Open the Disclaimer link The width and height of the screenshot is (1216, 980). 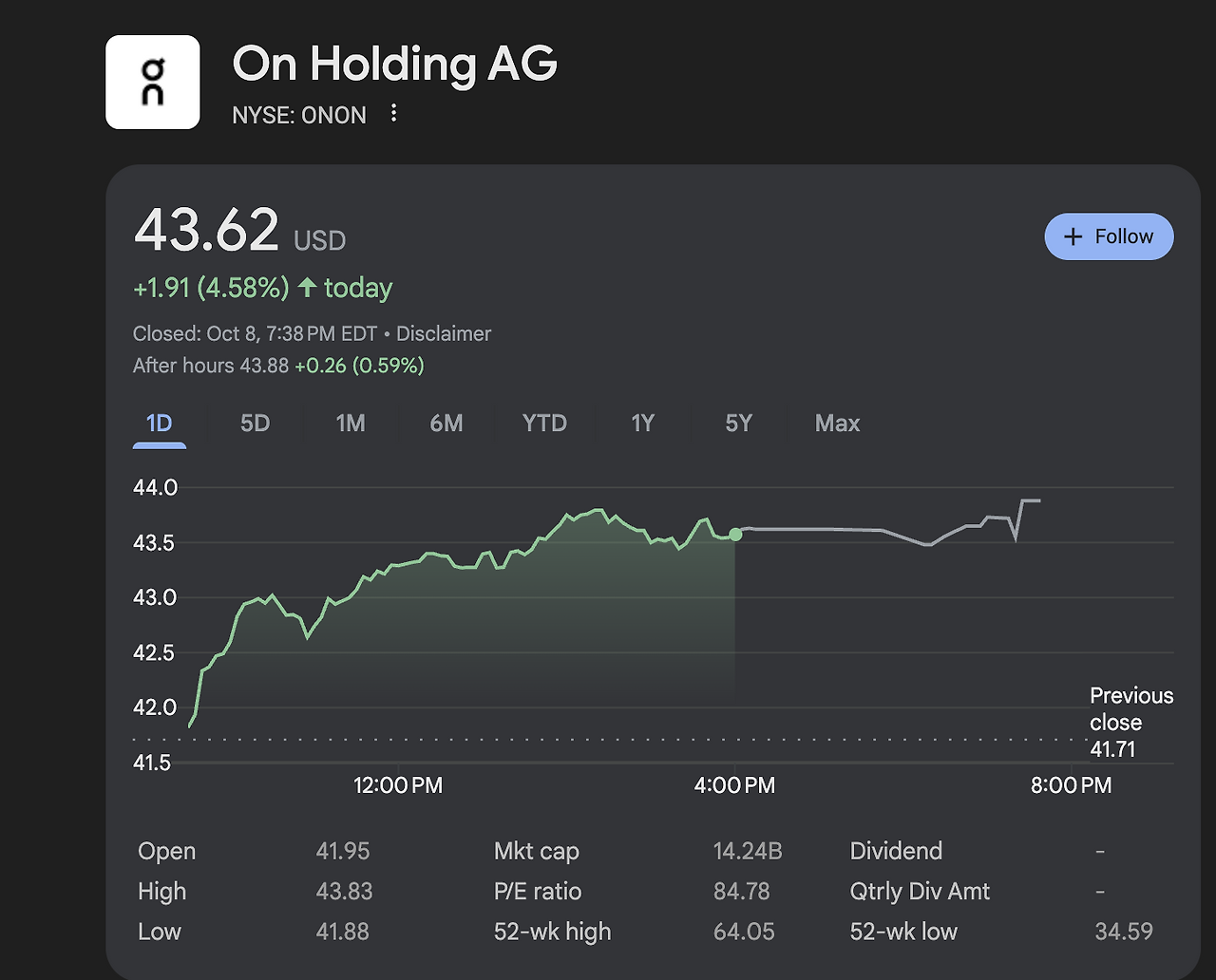pyautogui.click(x=444, y=334)
